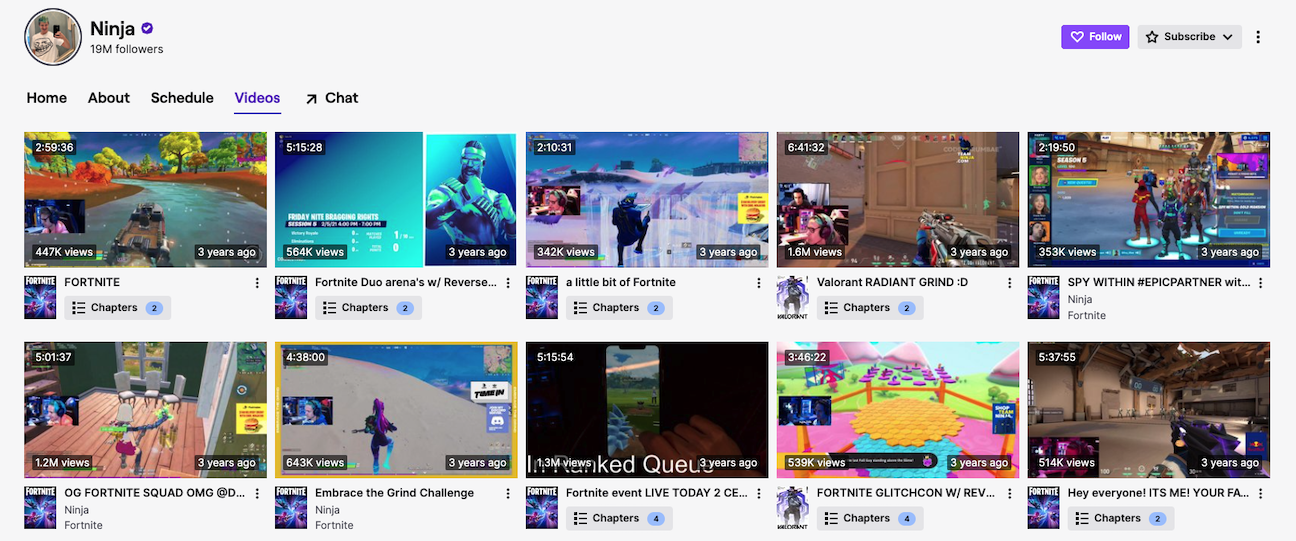Click Fortnite category under SPY WITHIN video

[1087, 315]
